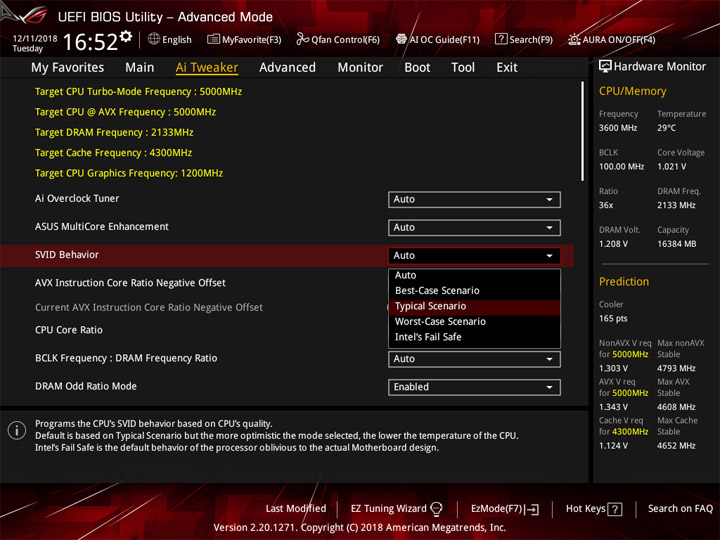Click Target CPU Graphics Frequency text
Image resolution: width=720 pixels, height=540 pixels.
[x=129, y=173]
